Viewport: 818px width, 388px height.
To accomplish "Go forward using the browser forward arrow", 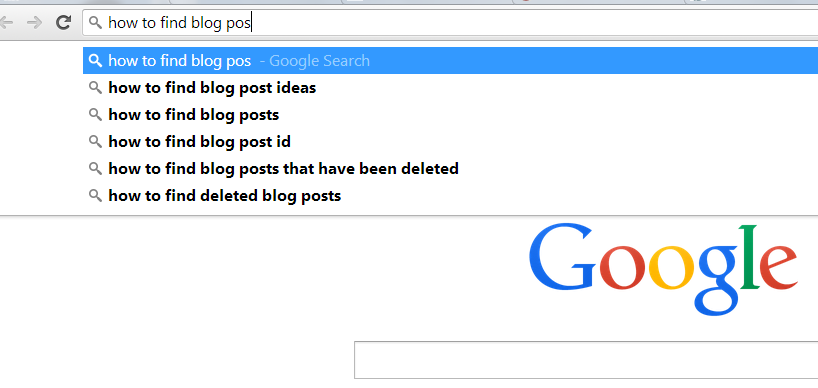I will pos(34,22).
